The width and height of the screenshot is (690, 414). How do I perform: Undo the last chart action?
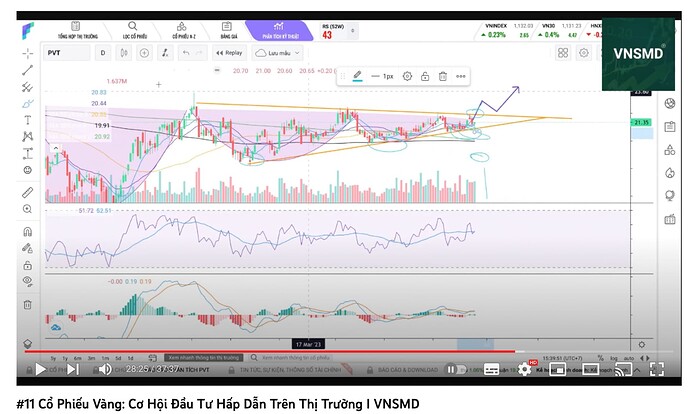pyautogui.click(x=186, y=53)
